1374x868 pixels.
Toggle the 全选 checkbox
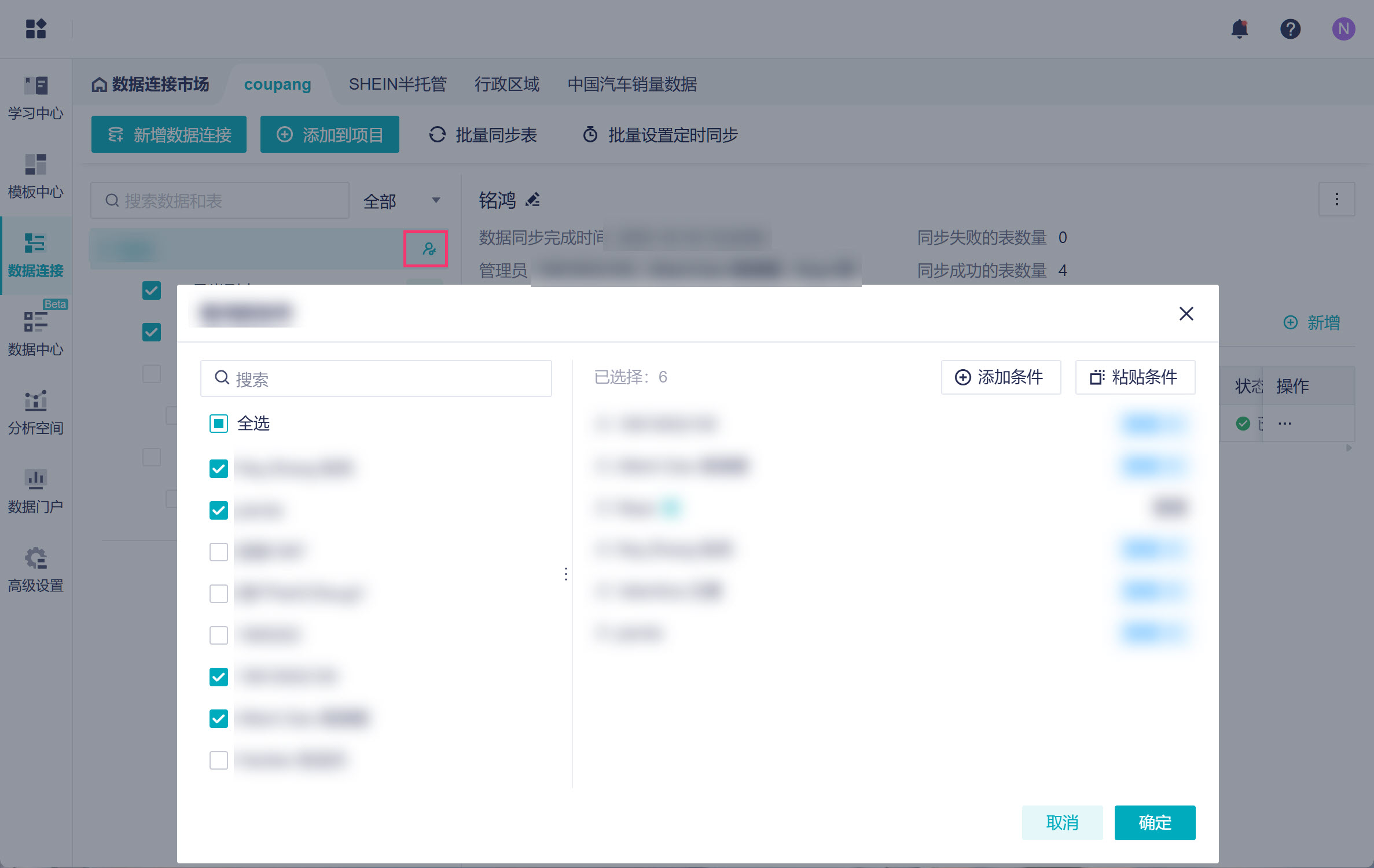(219, 424)
